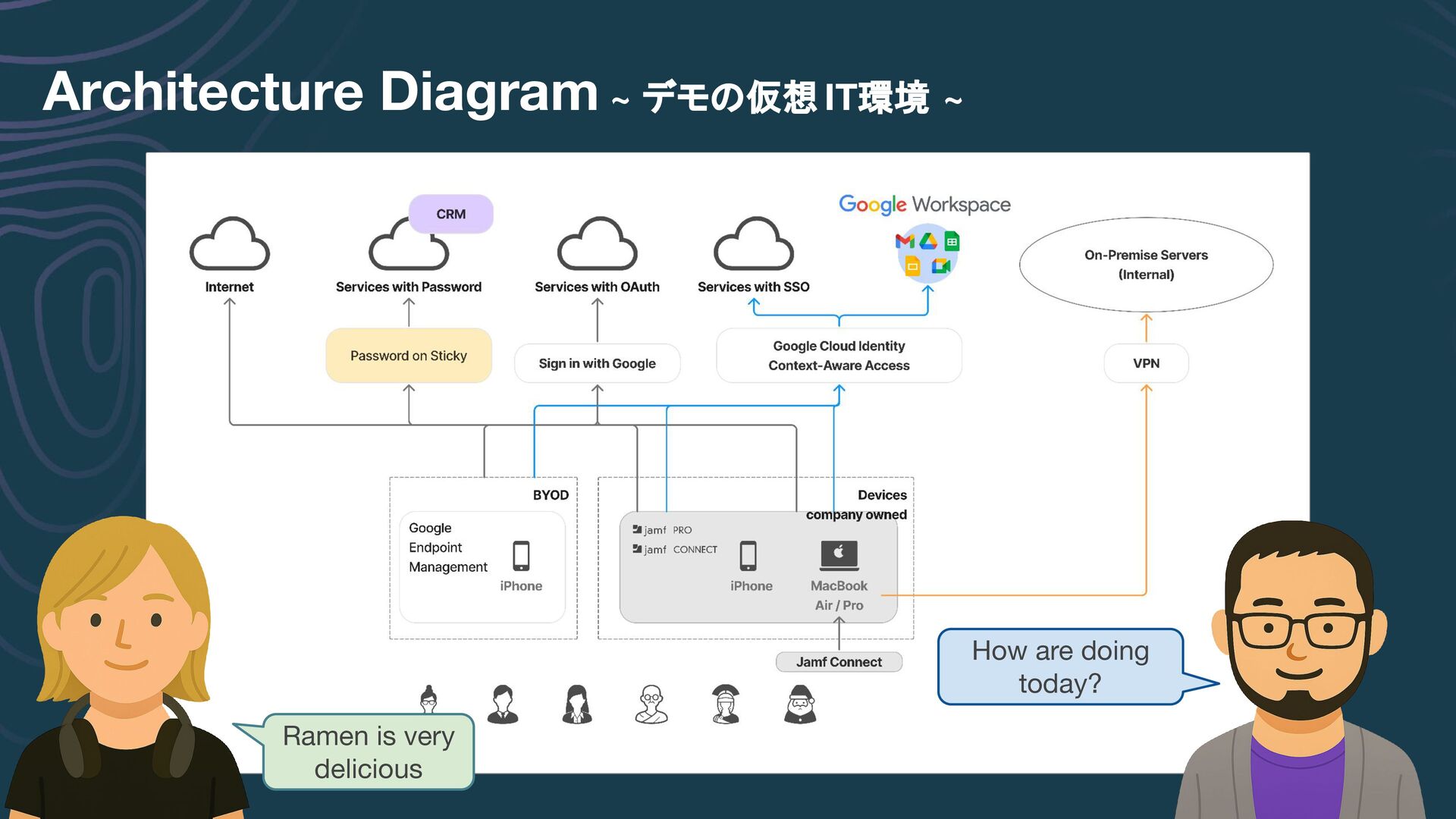
Task: Click the 'Ramen is very delicious' speech bubble
Action: 369,752
